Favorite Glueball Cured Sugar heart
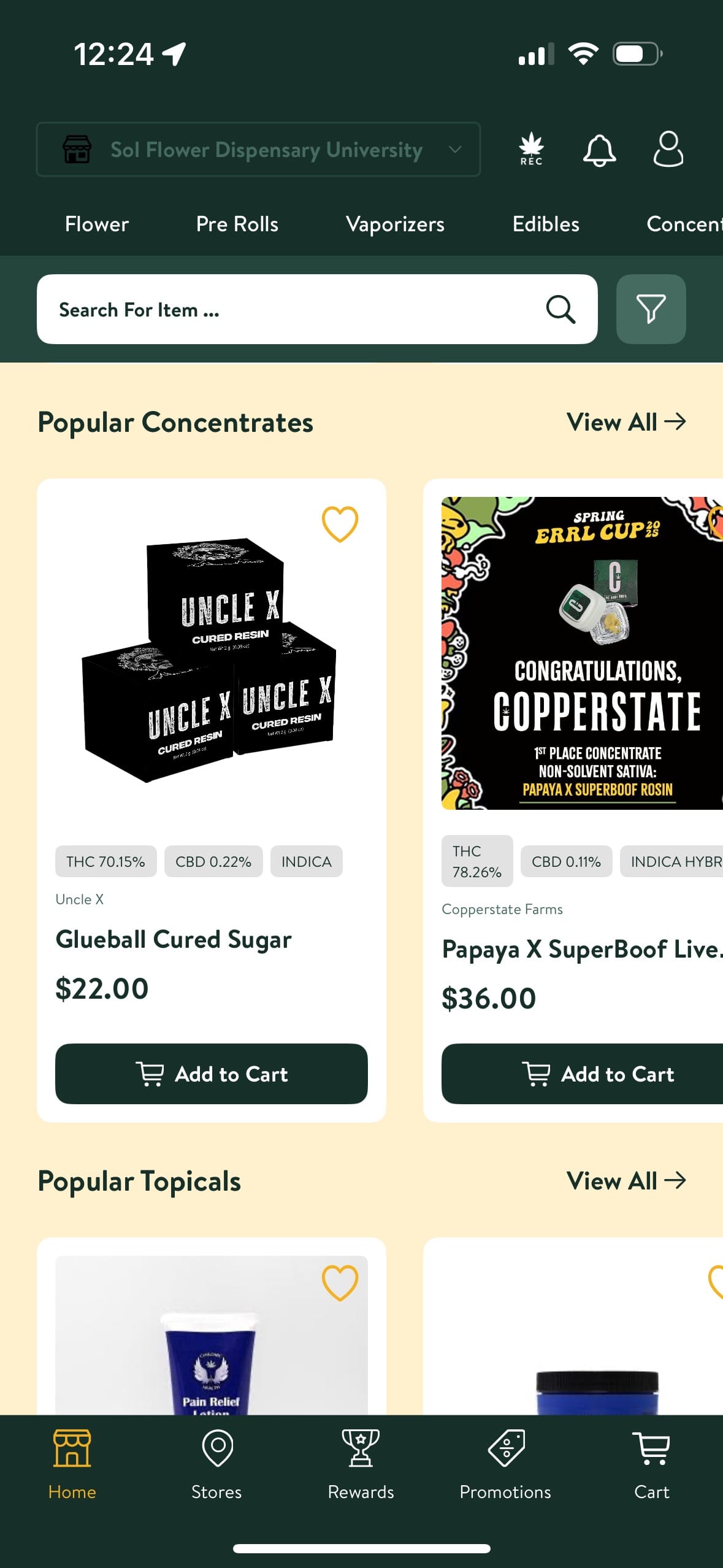This screenshot has width=723, height=1568. coord(340,524)
